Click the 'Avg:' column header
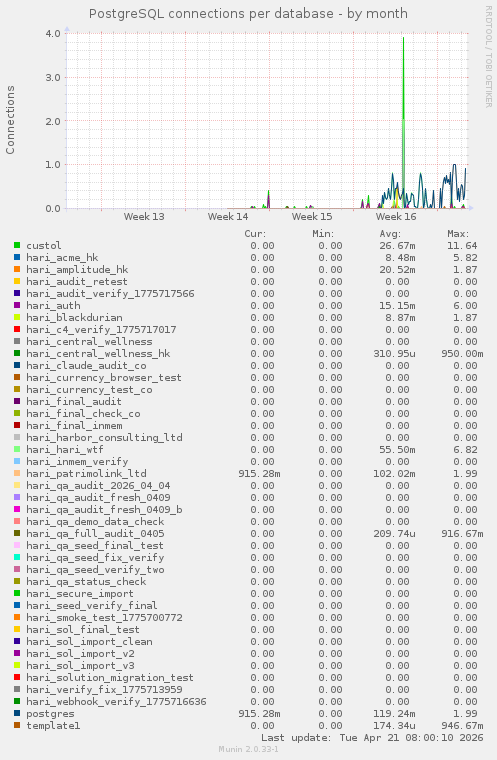497x760 pixels. [390, 234]
